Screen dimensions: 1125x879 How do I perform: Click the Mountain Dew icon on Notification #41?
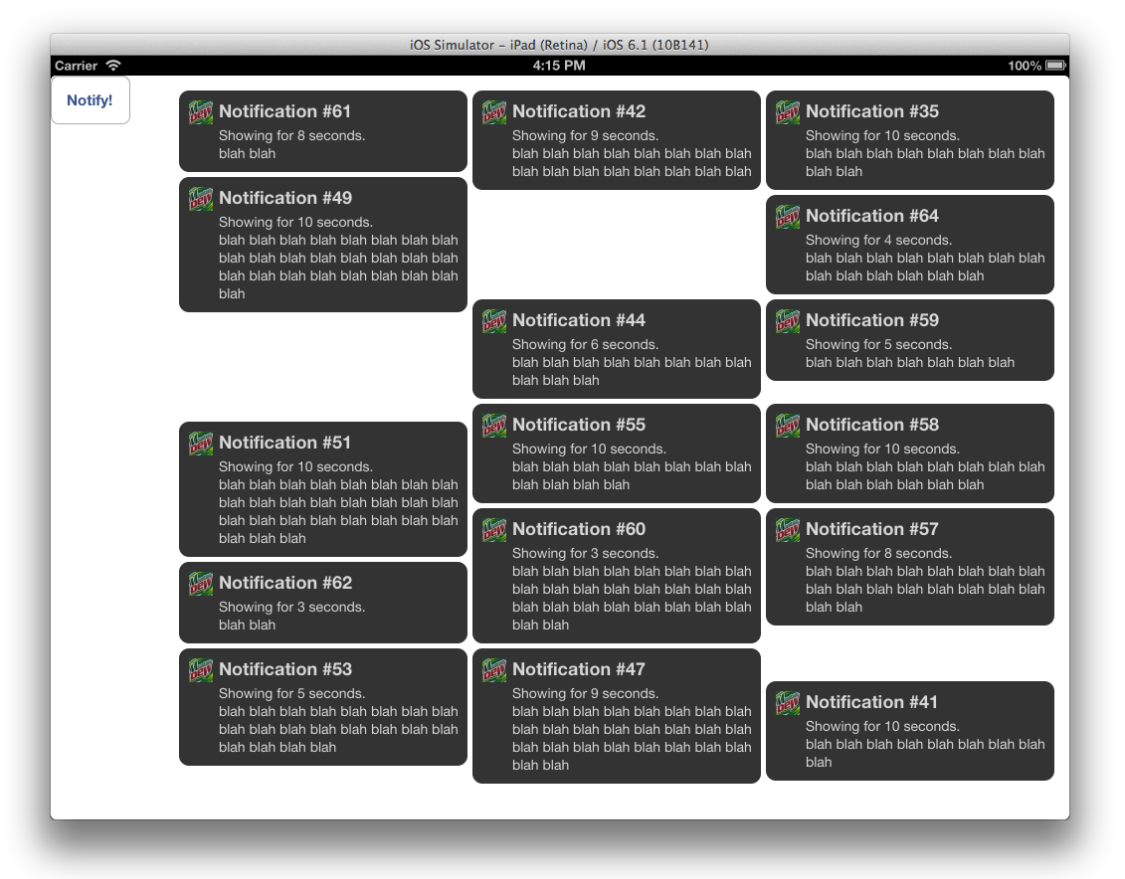[x=788, y=703]
